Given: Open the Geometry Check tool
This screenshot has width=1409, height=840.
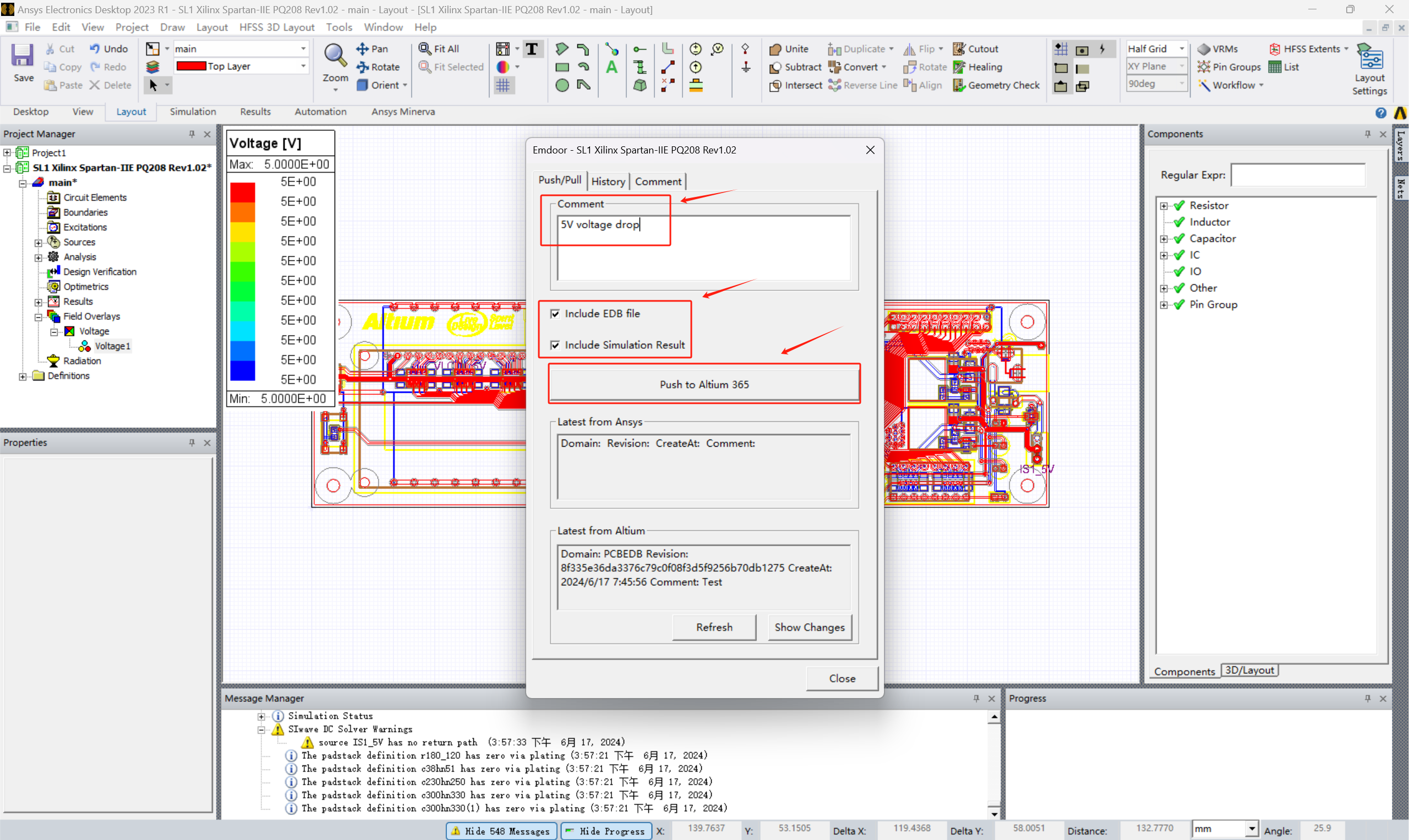Looking at the screenshot, I should pyautogui.click(x=958, y=85).
